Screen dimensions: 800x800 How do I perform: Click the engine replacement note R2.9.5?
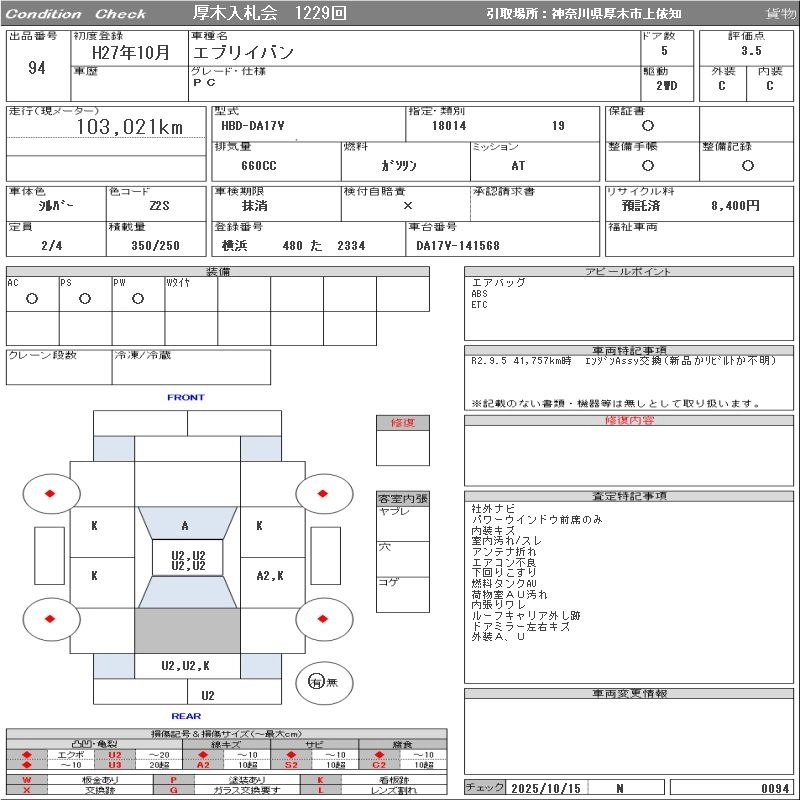click(x=623, y=361)
